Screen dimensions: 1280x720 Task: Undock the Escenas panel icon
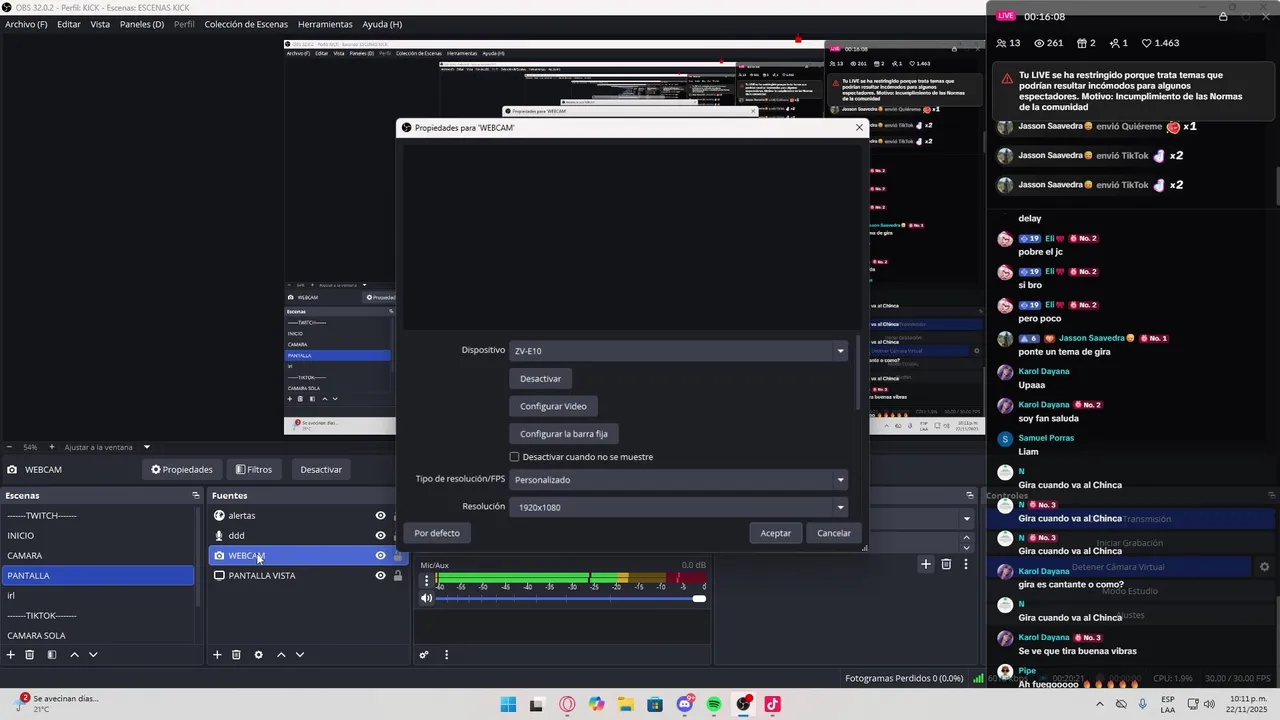click(196, 495)
